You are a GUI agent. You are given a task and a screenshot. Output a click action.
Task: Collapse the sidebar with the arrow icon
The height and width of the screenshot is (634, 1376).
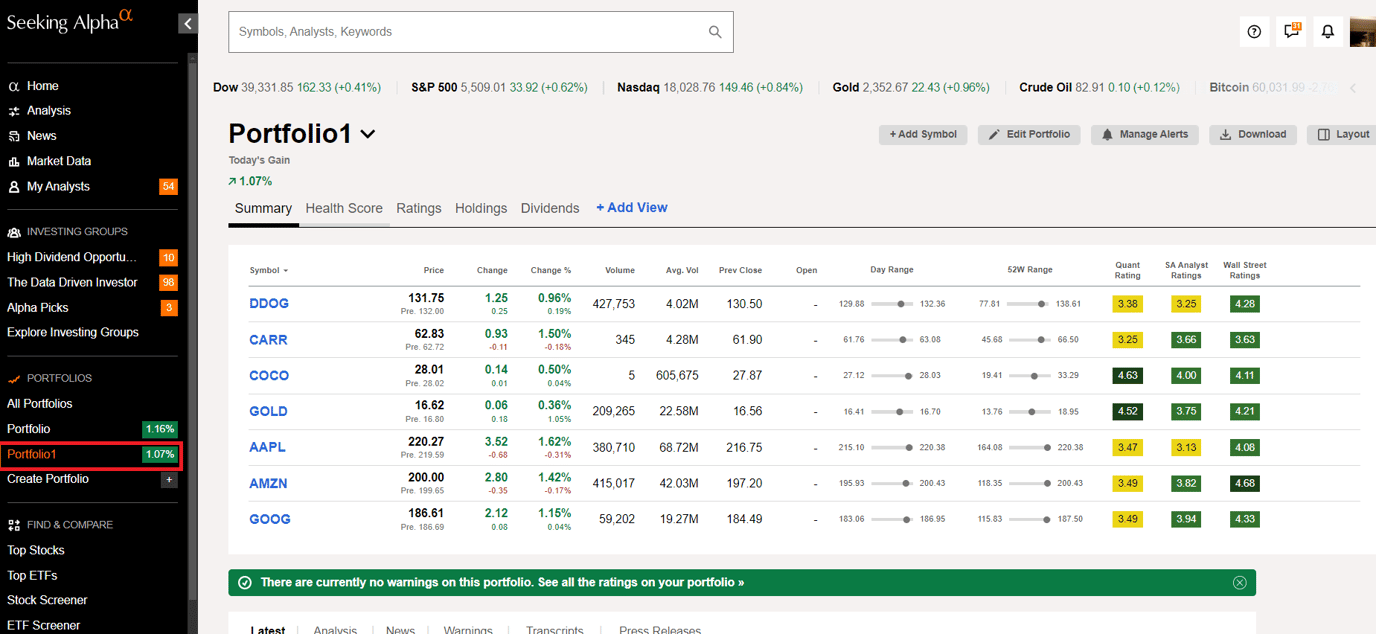(188, 24)
